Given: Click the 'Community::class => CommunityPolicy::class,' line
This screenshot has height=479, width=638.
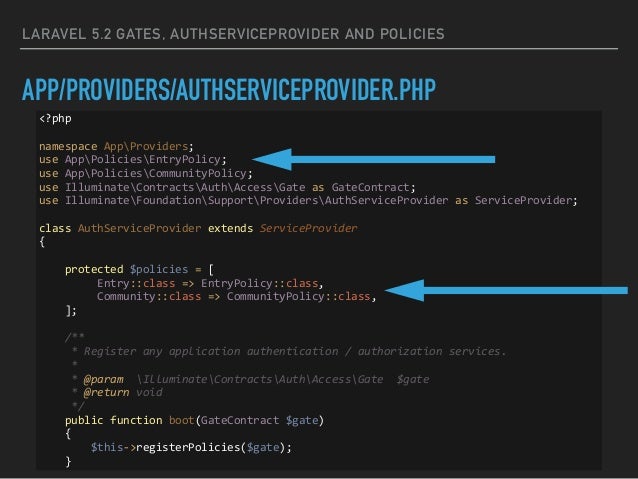Looking at the screenshot, I should click(236, 296).
